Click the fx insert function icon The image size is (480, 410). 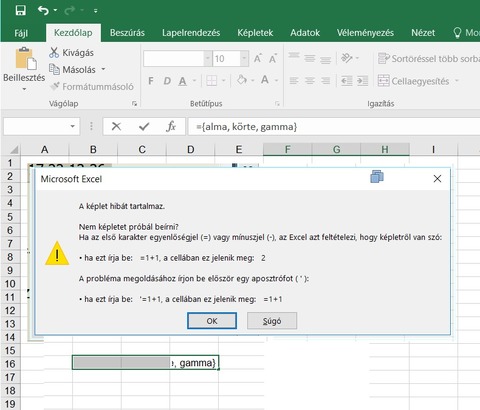[x=171, y=126]
